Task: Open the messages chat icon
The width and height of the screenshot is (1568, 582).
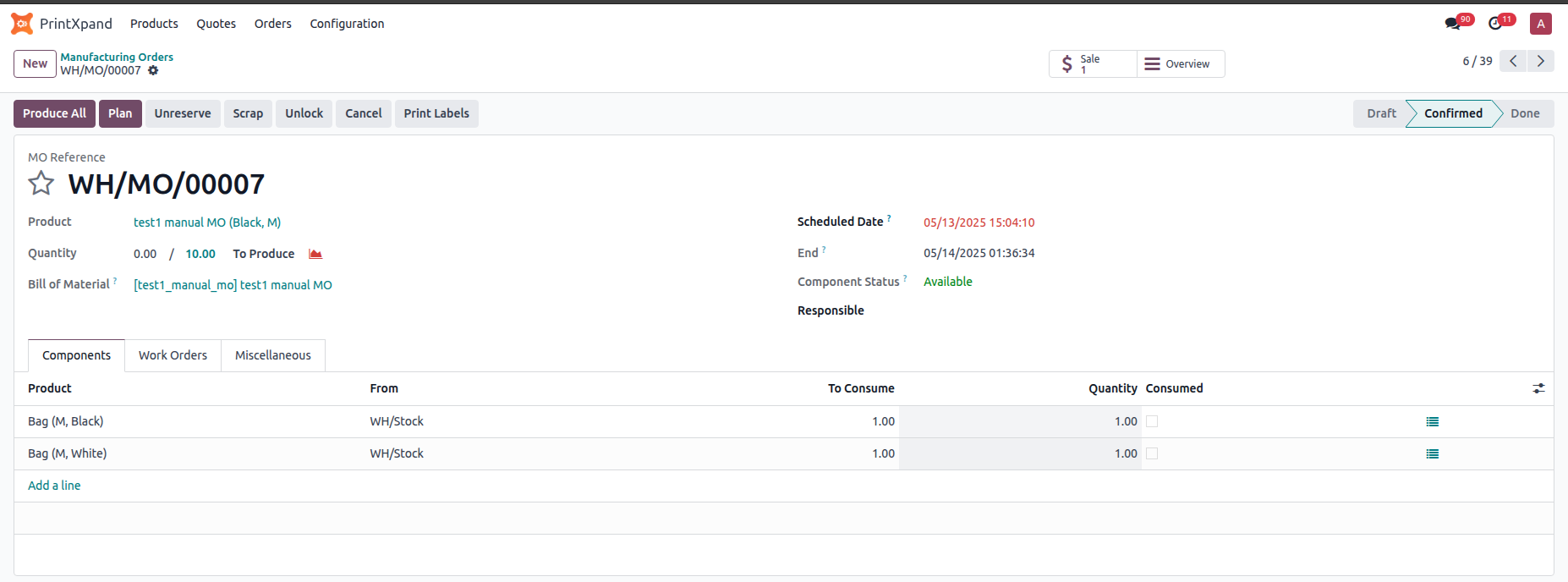Action: [x=1453, y=24]
